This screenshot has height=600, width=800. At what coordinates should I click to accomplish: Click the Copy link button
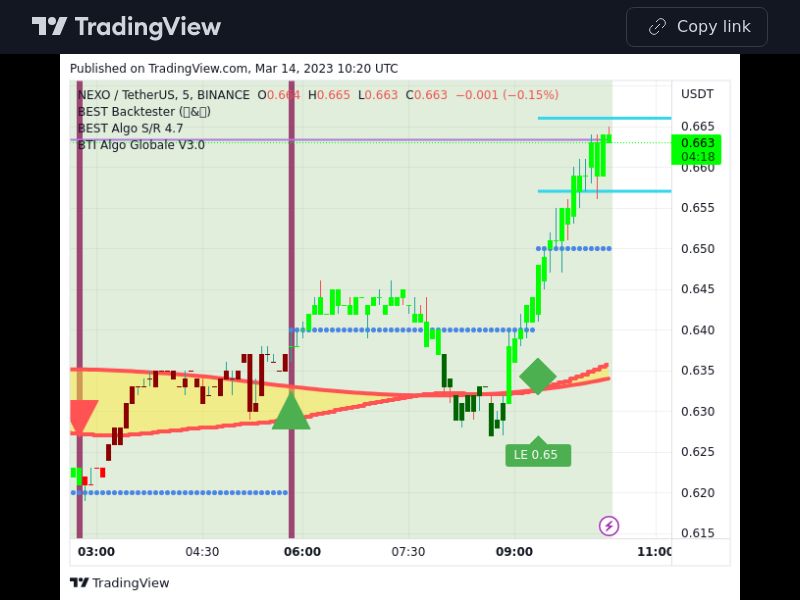click(x=696, y=27)
